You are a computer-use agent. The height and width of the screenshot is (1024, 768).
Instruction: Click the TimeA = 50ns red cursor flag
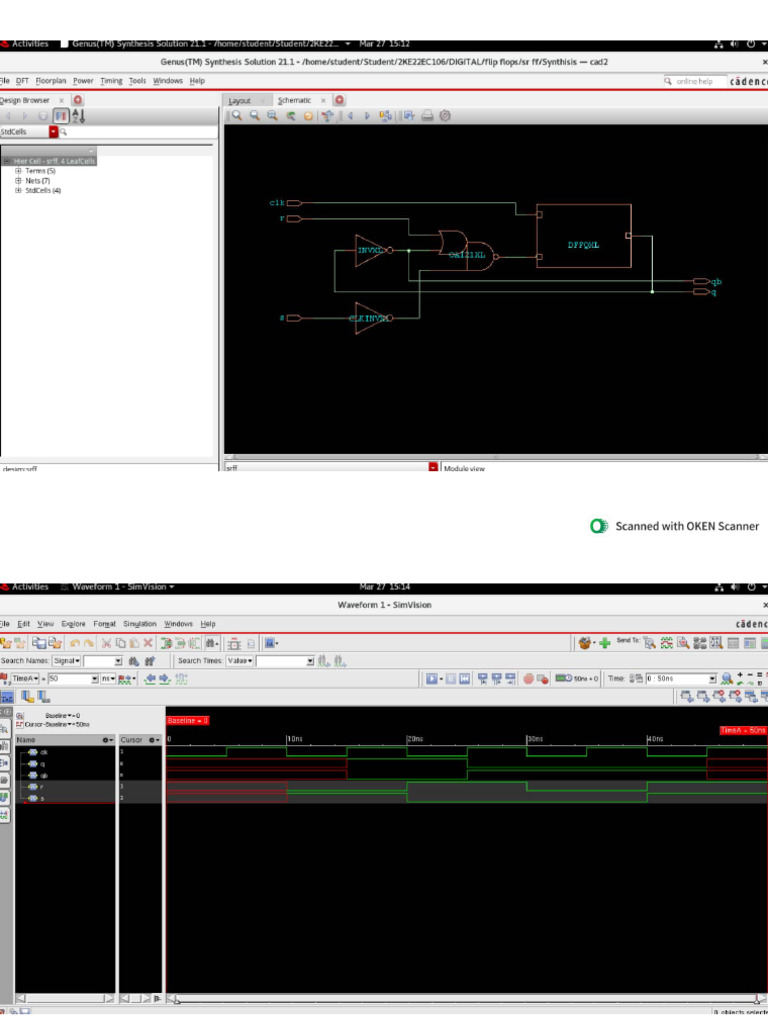pyautogui.click(x=743, y=730)
